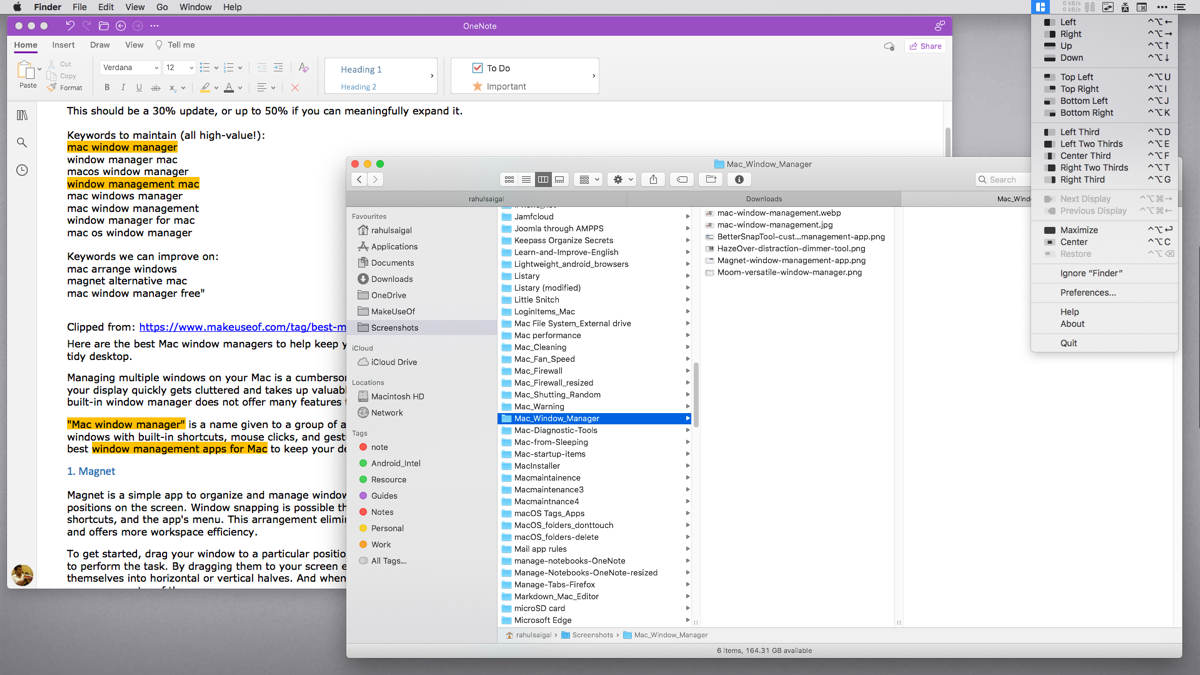Switch Finder to list view
Viewport: 1200px width, 675px height.
point(526,180)
